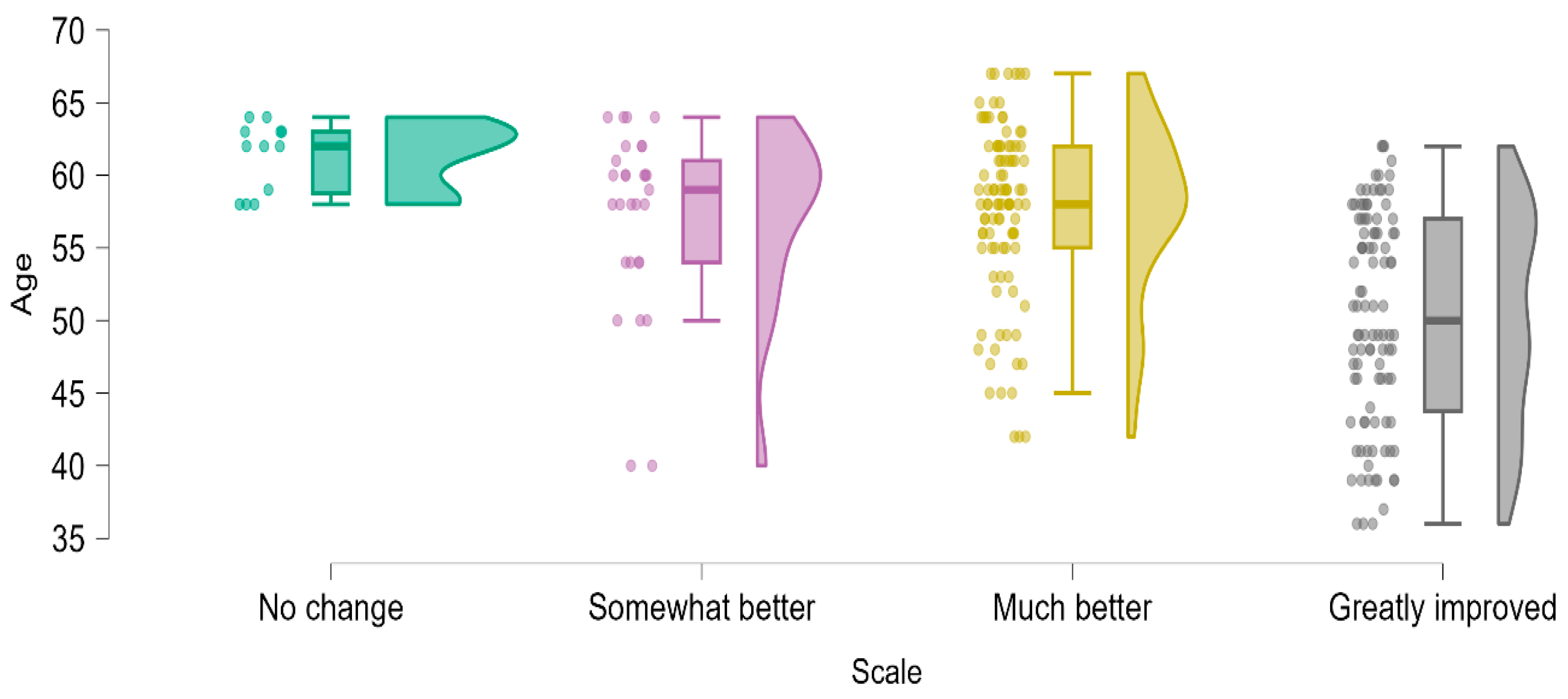Click the 'Greatly improved' x-axis label
The image size is (1568, 699).
click(1442, 608)
